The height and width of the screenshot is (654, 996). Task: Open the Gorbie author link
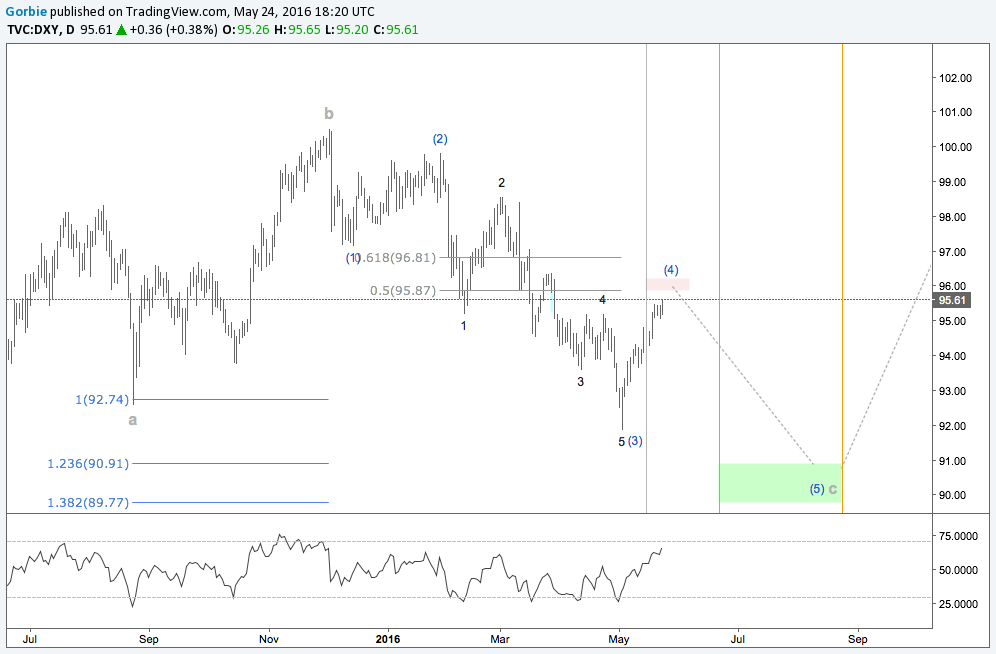[x=26, y=11]
